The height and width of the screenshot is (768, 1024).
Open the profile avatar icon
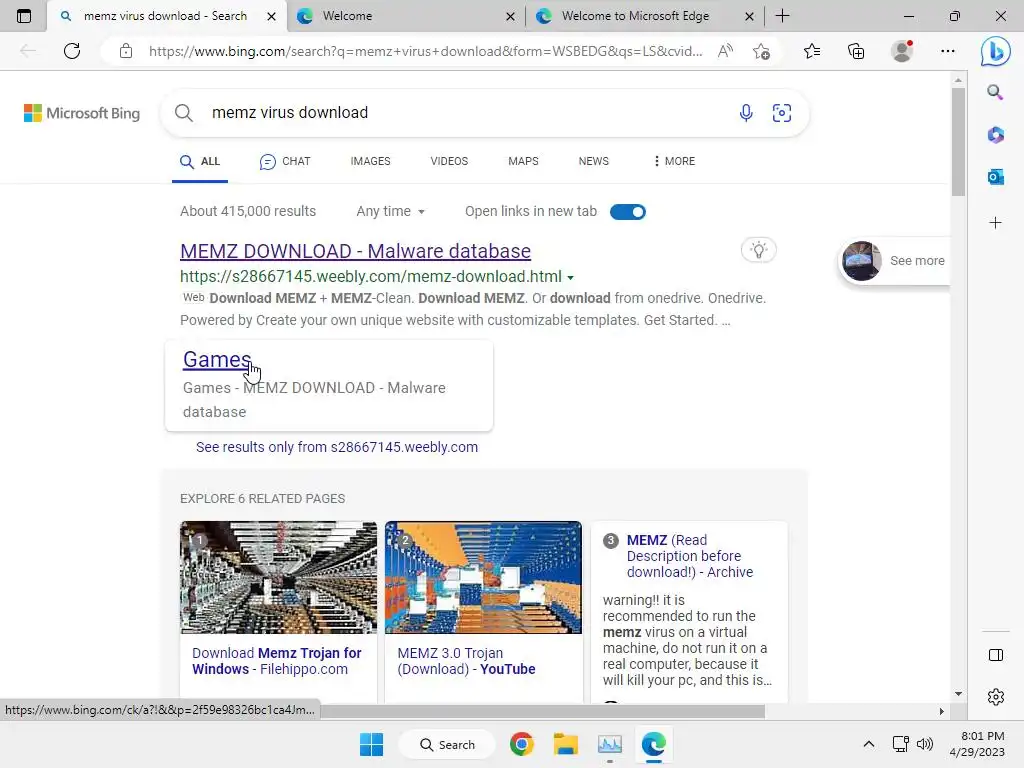(902, 51)
